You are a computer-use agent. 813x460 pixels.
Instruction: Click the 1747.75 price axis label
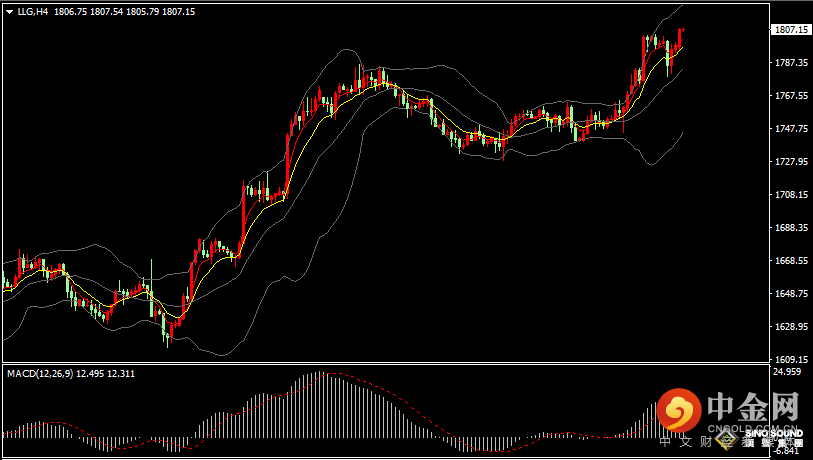(790, 129)
